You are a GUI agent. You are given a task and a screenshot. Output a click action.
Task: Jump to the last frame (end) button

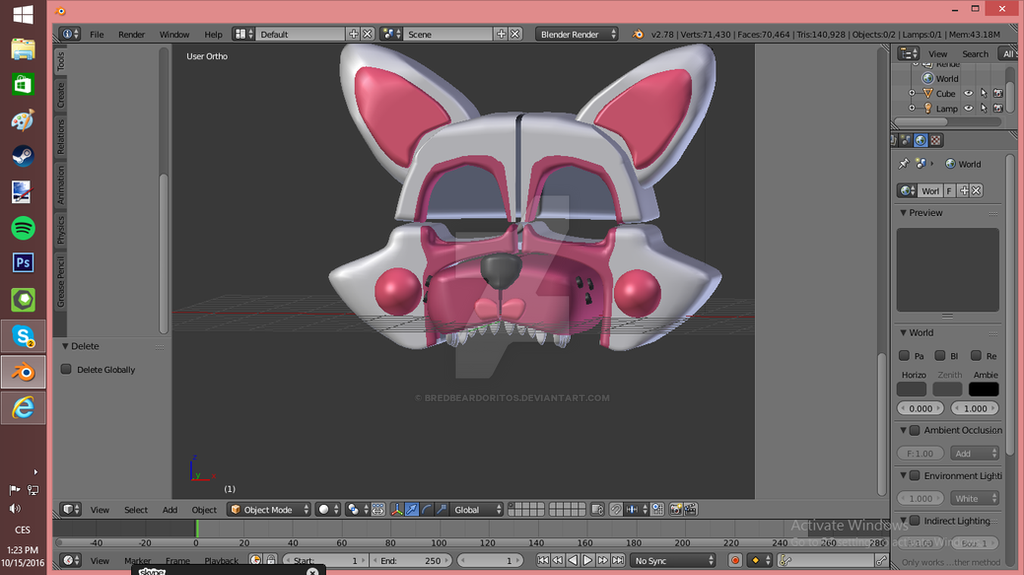(618, 561)
